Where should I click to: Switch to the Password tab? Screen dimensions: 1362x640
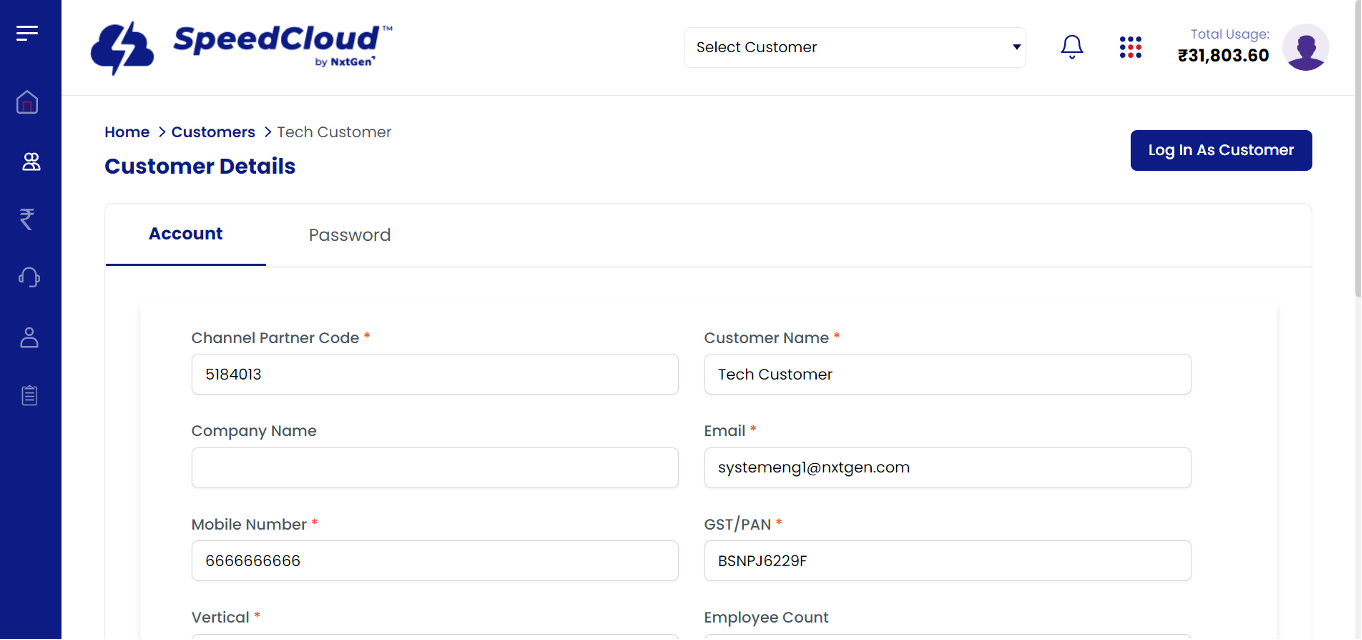coord(349,234)
